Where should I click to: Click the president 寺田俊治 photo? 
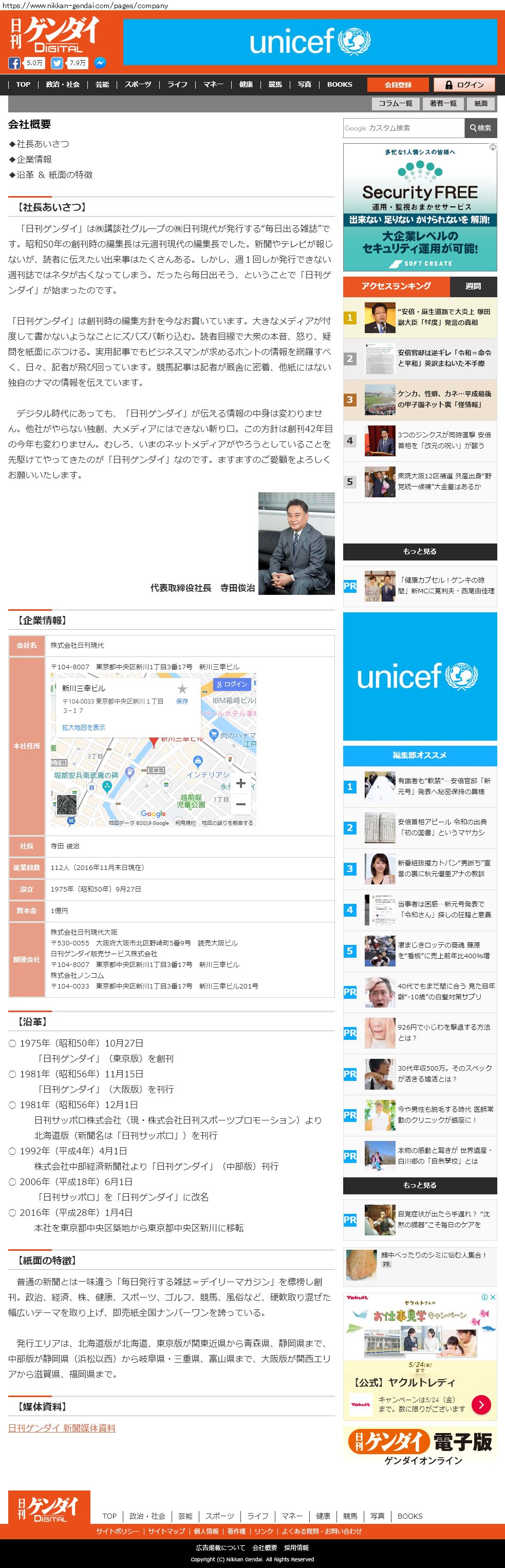click(296, 544)
